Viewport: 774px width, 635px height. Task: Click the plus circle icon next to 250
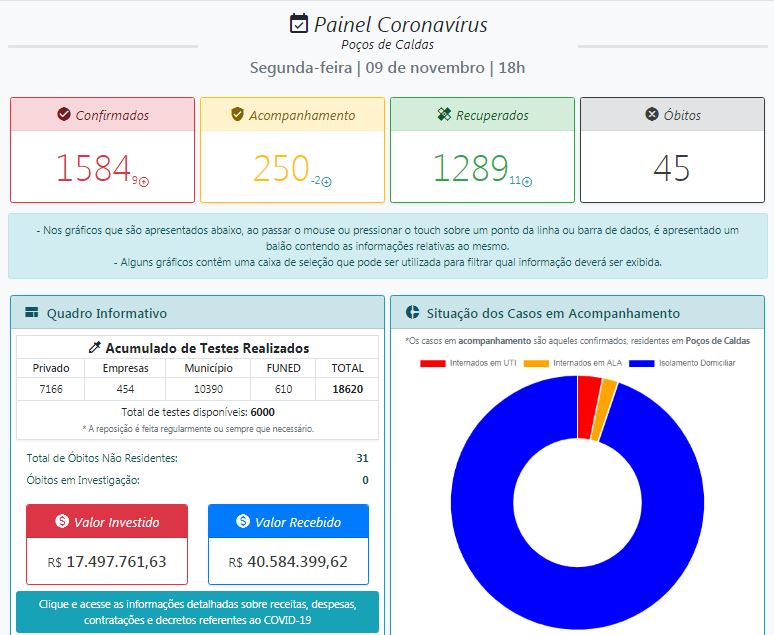tap(326, 182)
